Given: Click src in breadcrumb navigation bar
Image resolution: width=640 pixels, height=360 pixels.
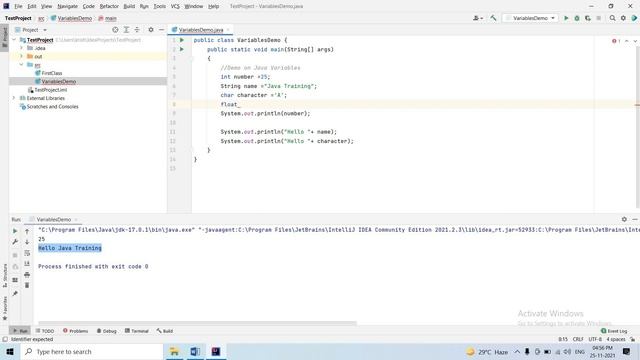Looking at the screenshot, I should click(41, 18).
